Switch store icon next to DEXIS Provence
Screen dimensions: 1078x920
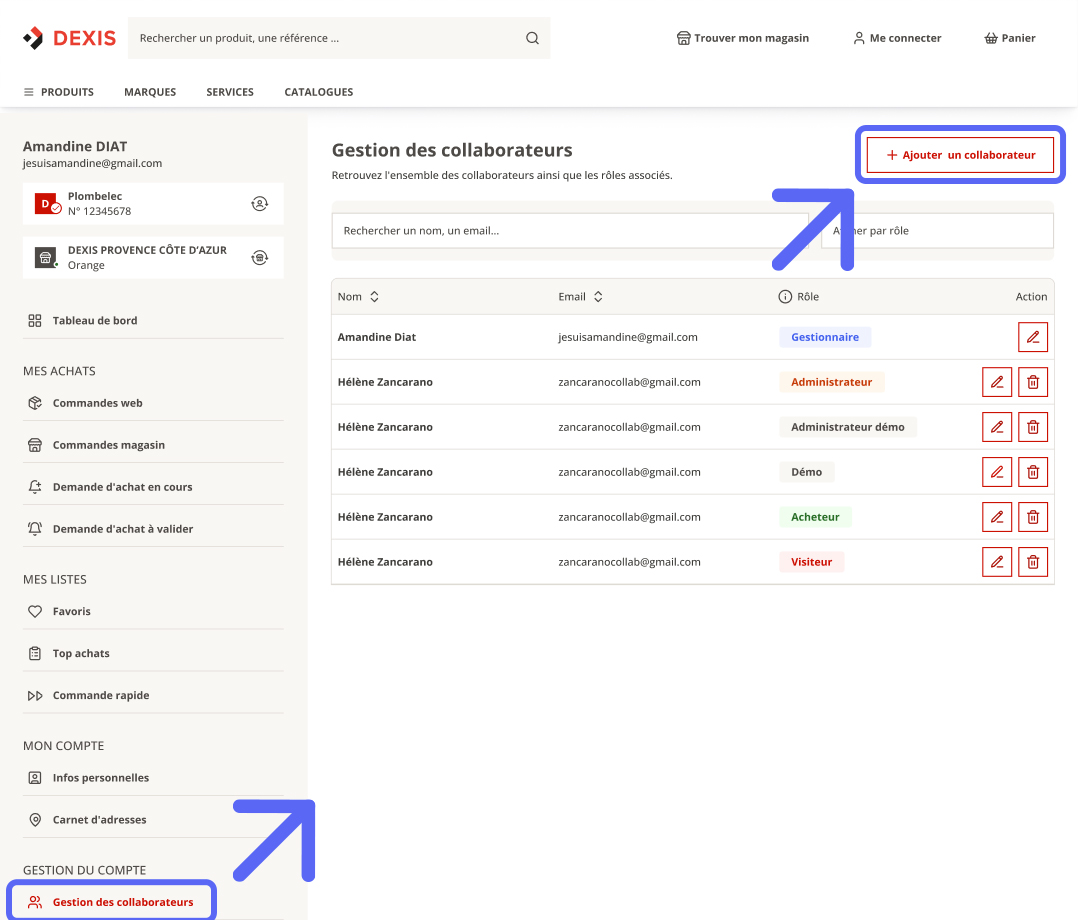259,257
